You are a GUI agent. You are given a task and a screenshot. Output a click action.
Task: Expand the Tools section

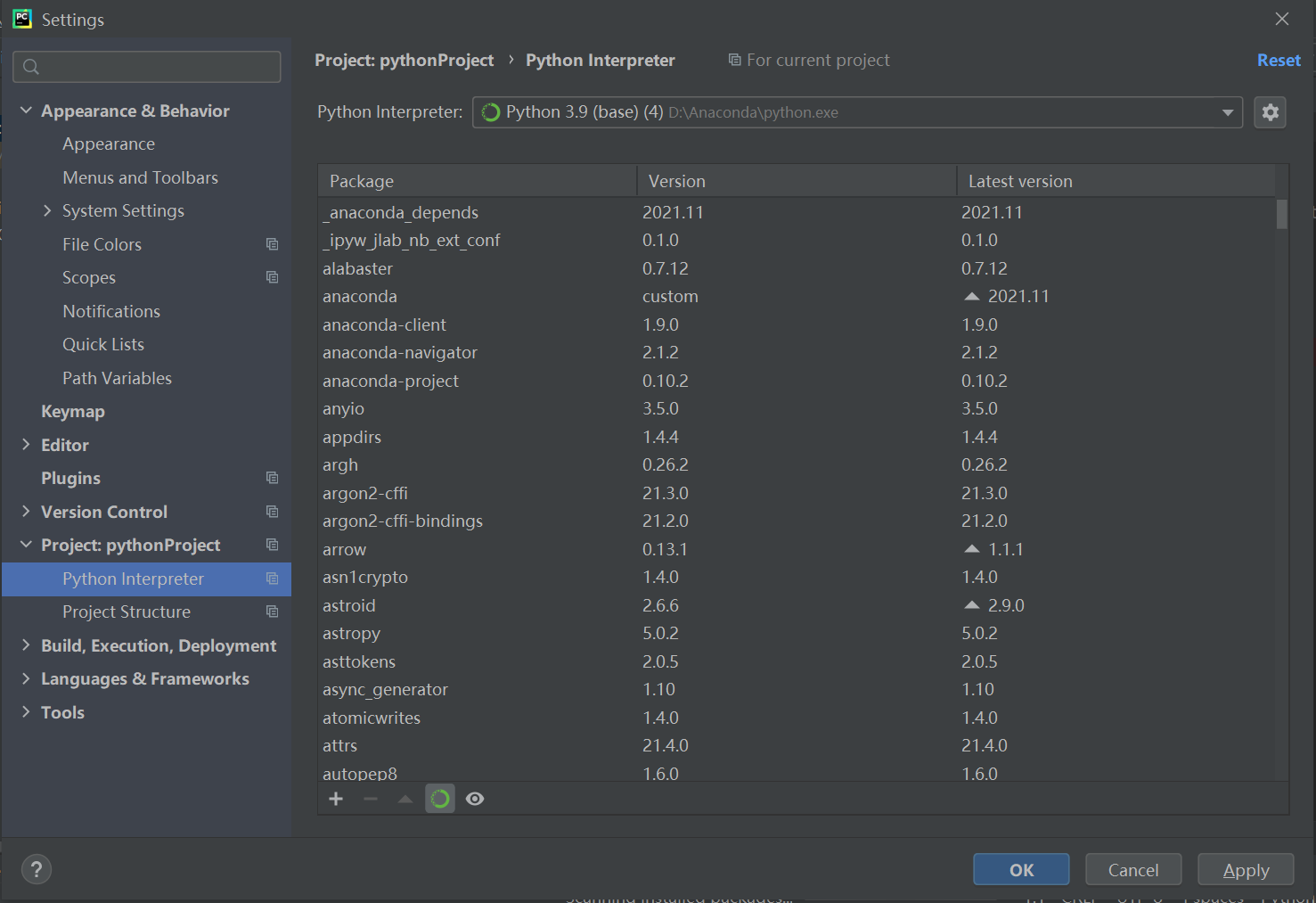[x=26, y=712]
